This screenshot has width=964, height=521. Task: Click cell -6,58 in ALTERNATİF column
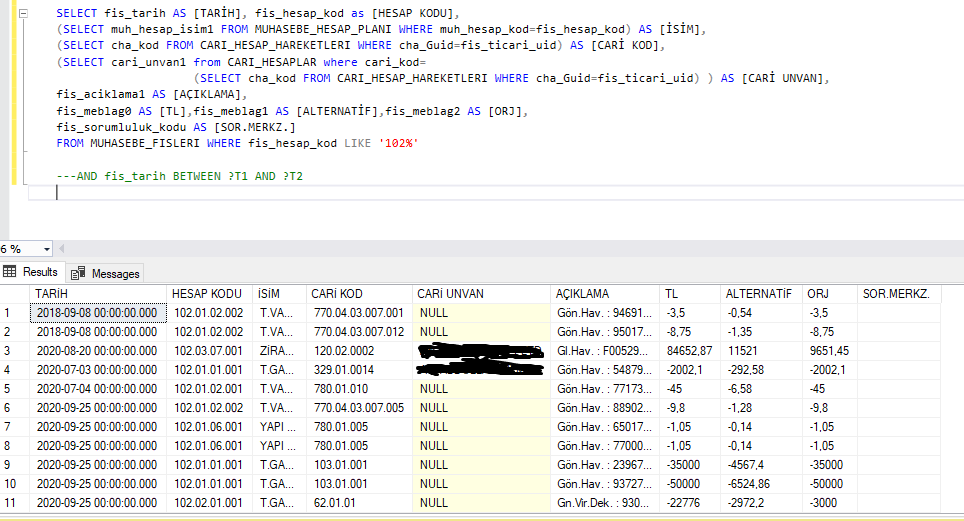(761, 389)
